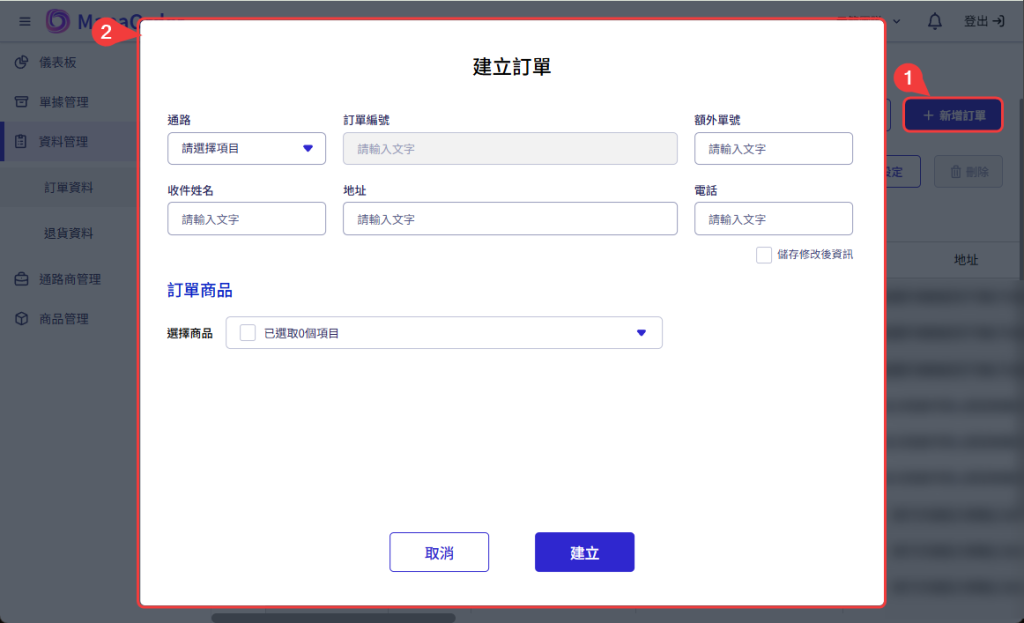Click the horizontal scrollbar at bottom
This screenshot has height=623, width=1024.
point(332,618)
